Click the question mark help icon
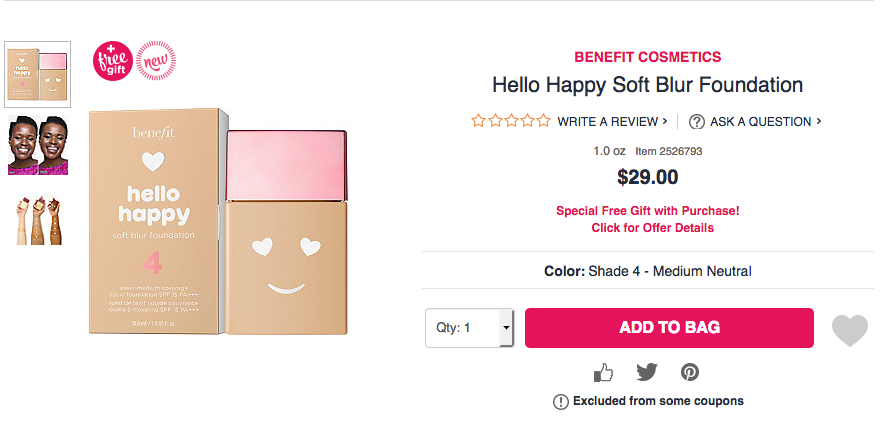 tap(697, 122)
